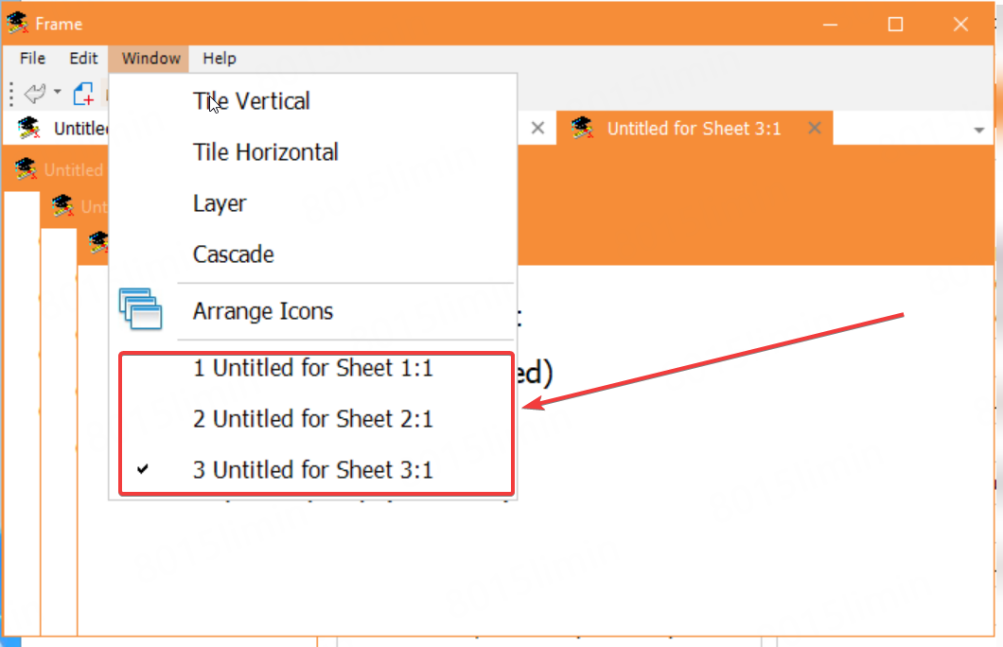1003x647 pixels.
Task: Choose Tile Vertical from Window menu
Action: point(251,101)
